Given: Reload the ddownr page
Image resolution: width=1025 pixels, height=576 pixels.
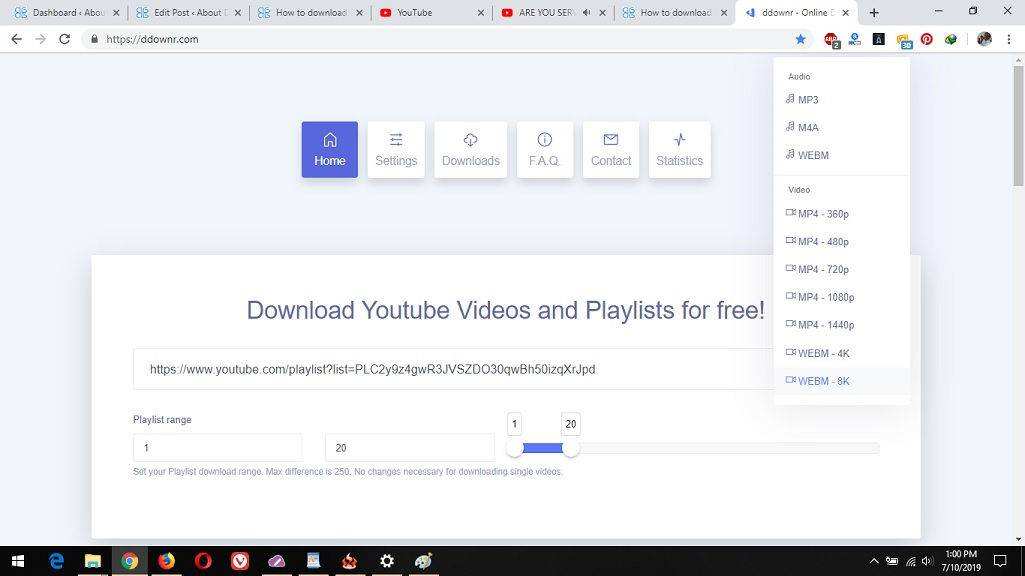Looking at the screenshot, I should point(64,39).
